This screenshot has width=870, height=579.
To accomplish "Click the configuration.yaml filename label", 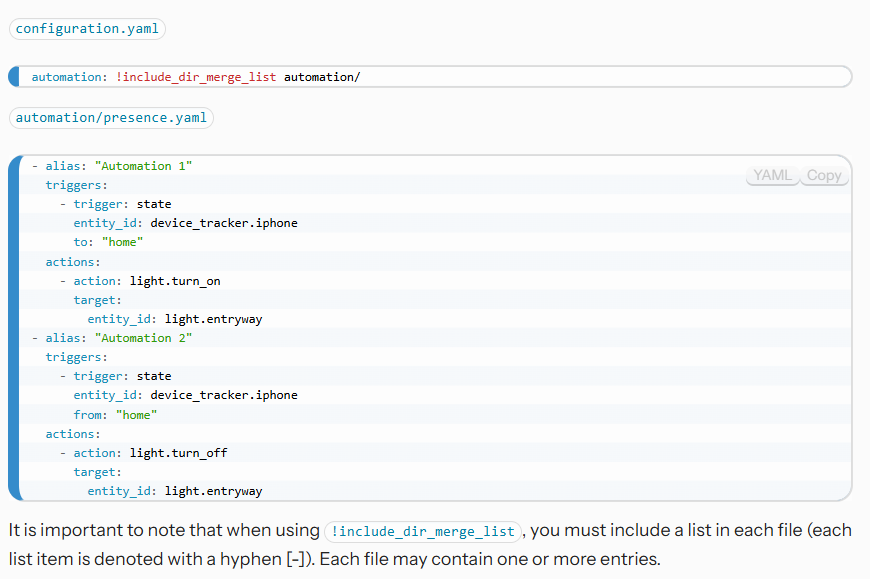I will [x=87, y=29].
